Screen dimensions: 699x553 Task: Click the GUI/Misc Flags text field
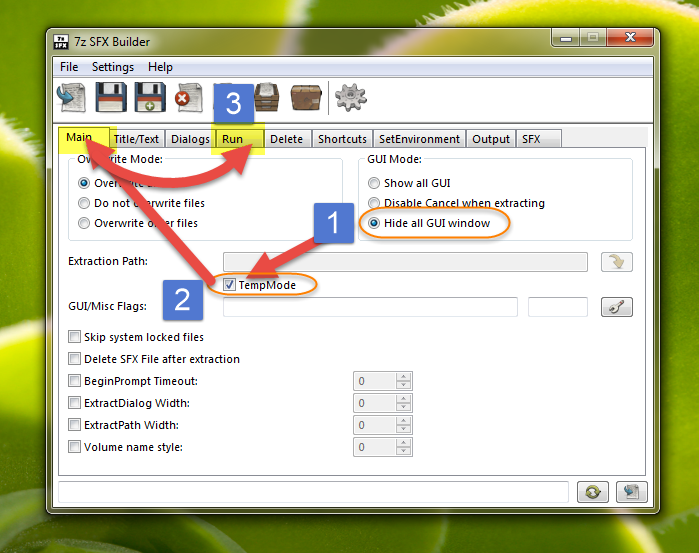click(370, 307)
